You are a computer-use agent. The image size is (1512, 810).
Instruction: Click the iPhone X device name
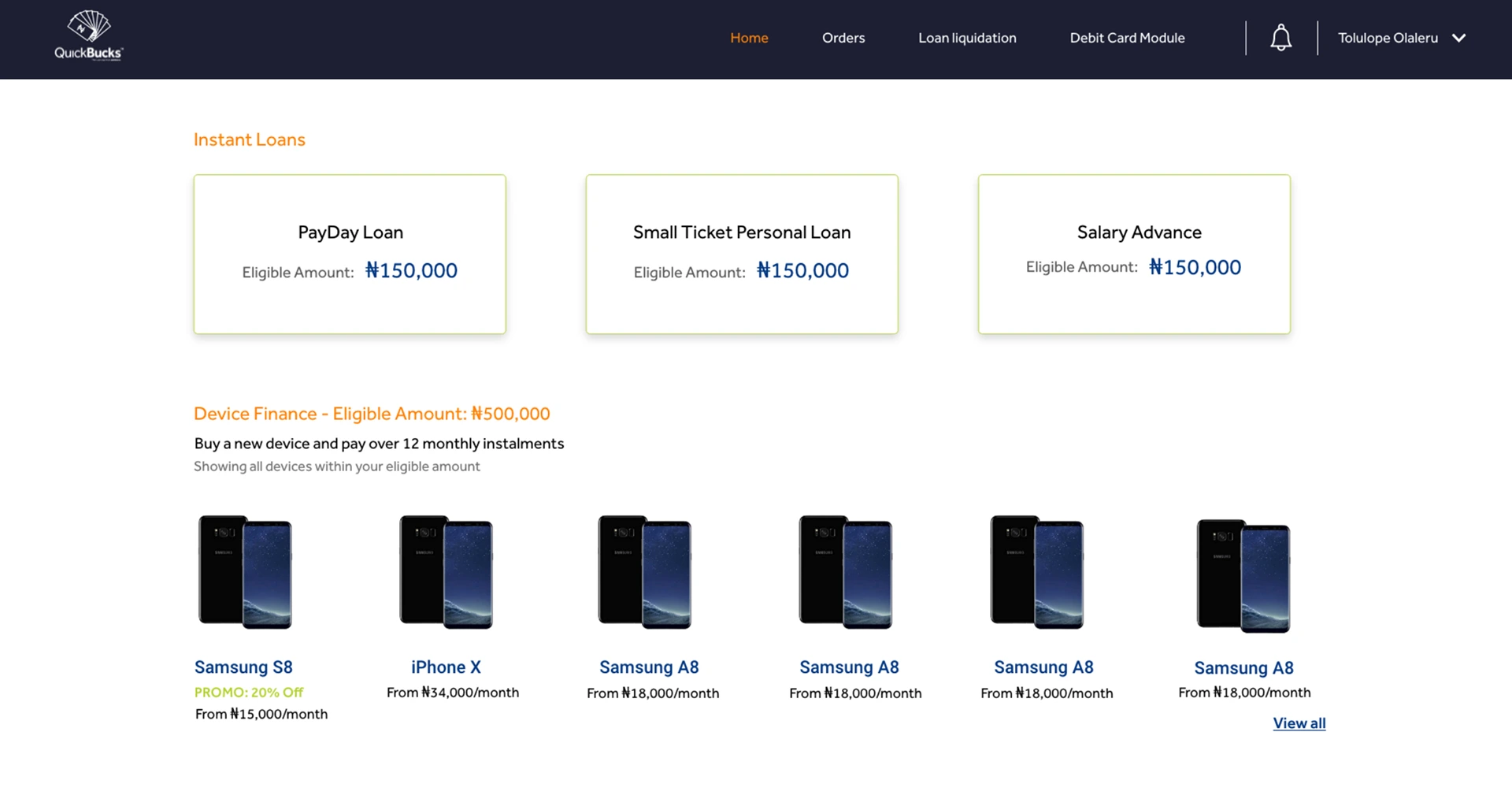446,667
